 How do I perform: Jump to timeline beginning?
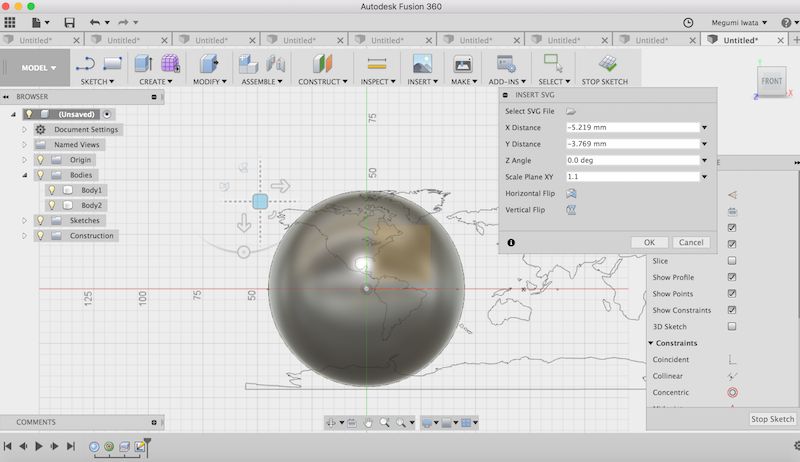point(7,446)
